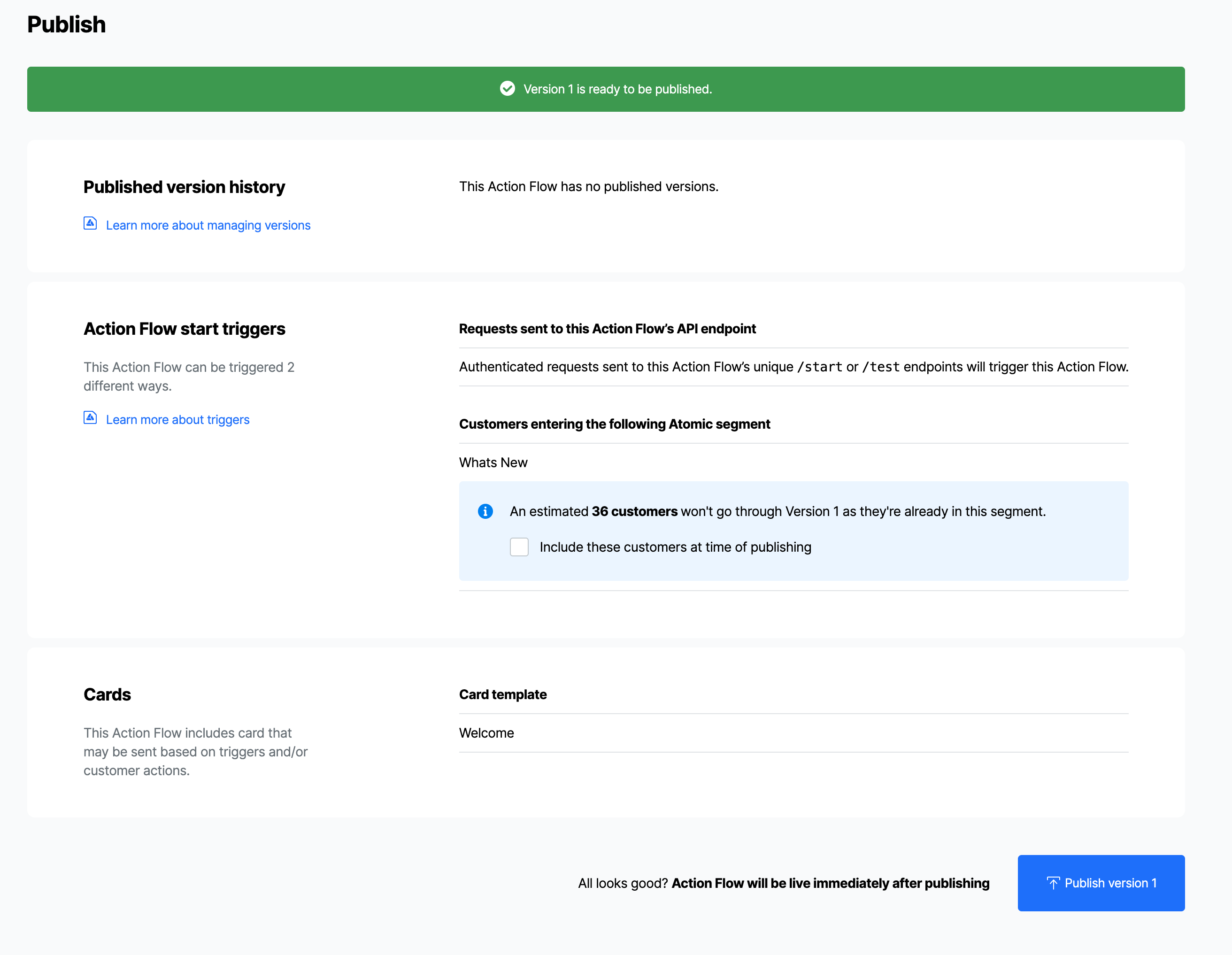Click the Version 1 is ready banner text

(x=618, y=89)
